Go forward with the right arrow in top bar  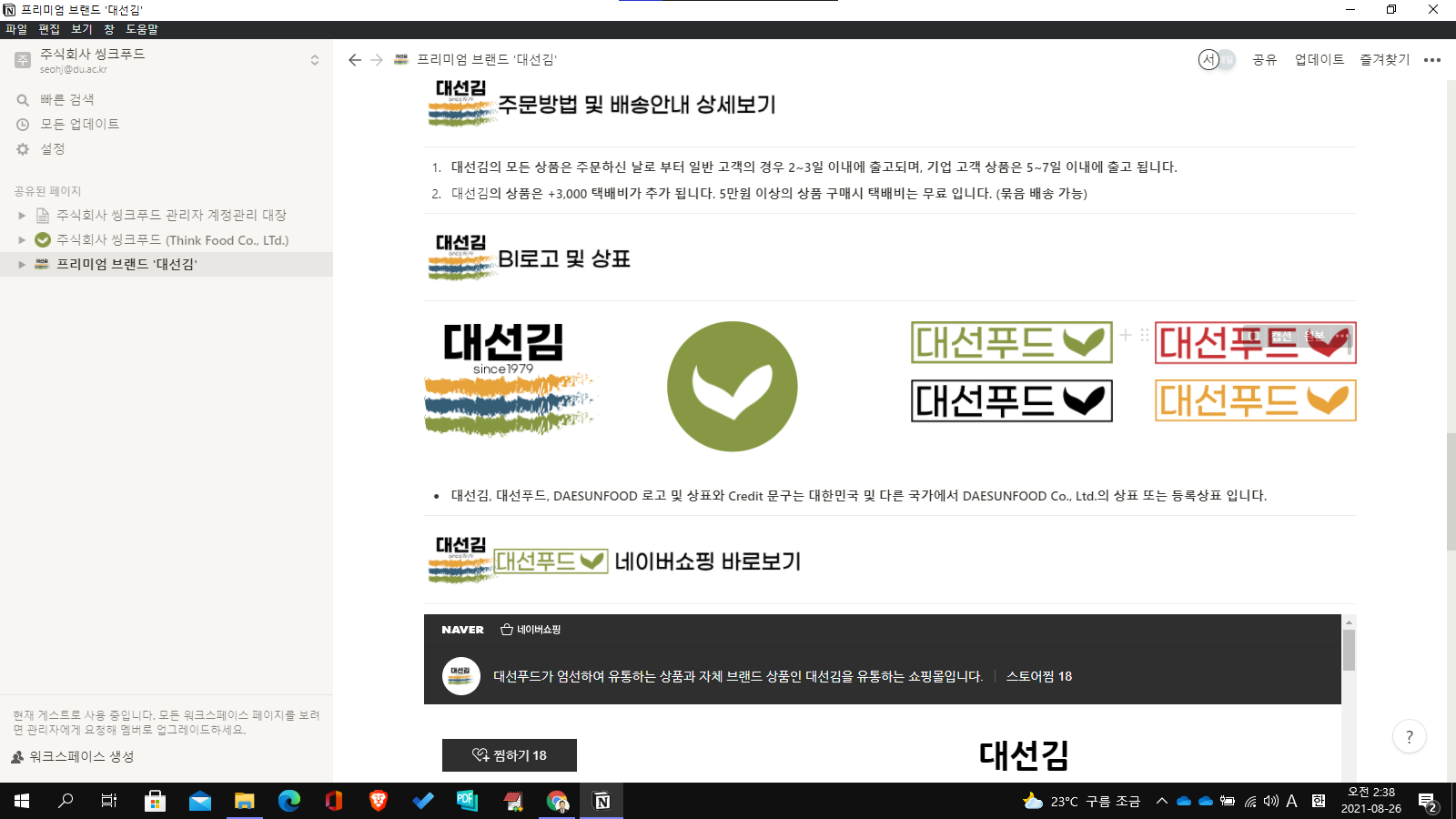(377, 60)
